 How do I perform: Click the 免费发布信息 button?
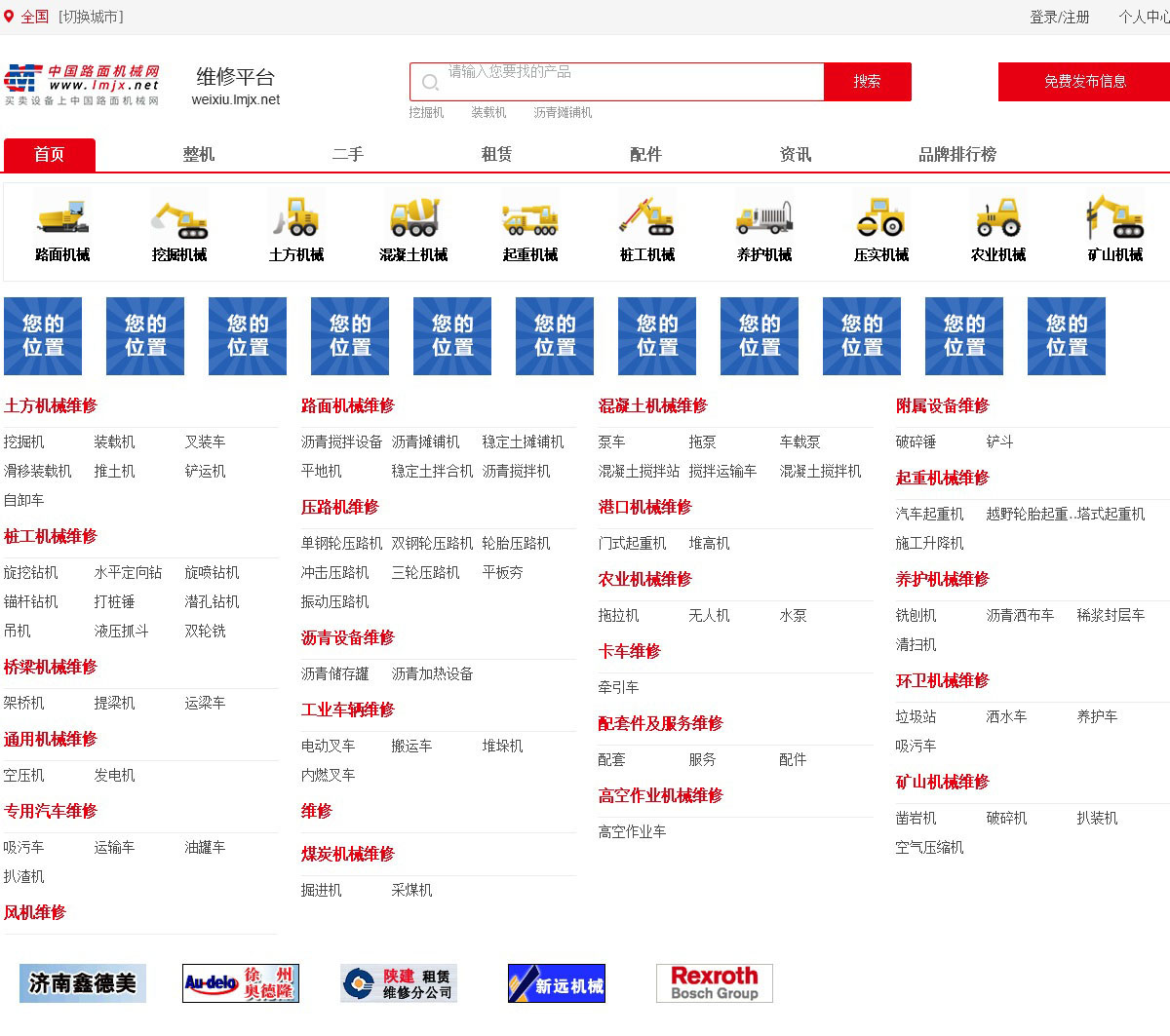[1084, 82]
